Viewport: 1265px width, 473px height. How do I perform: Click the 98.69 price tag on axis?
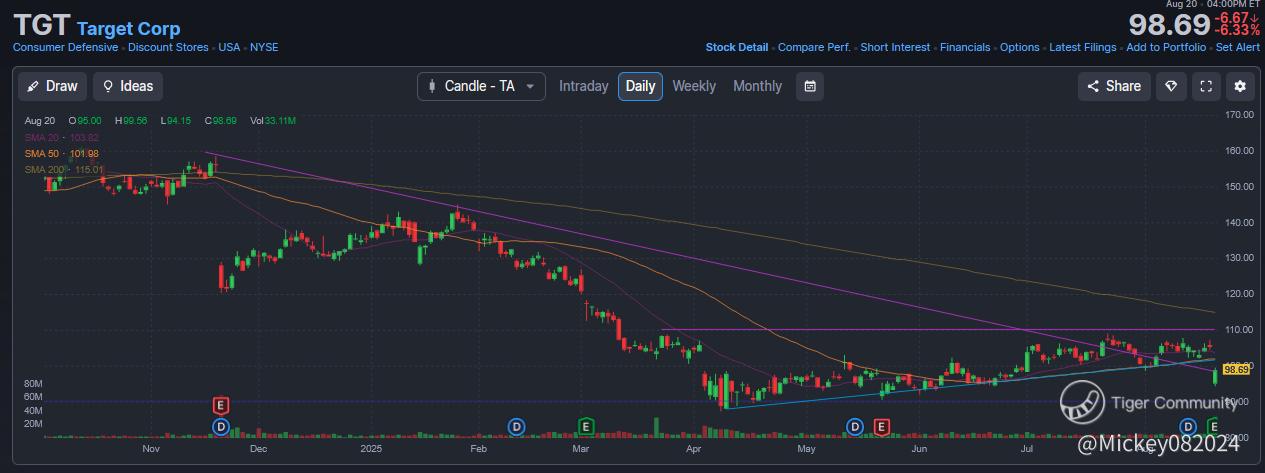[x=1237, y=370]
